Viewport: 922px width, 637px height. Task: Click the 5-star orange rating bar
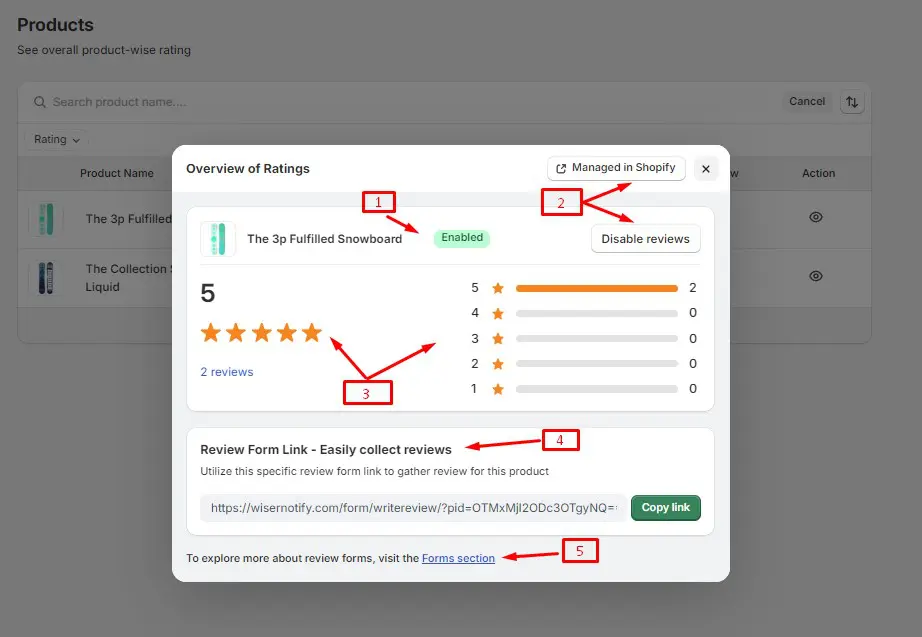tap(596, 288)
